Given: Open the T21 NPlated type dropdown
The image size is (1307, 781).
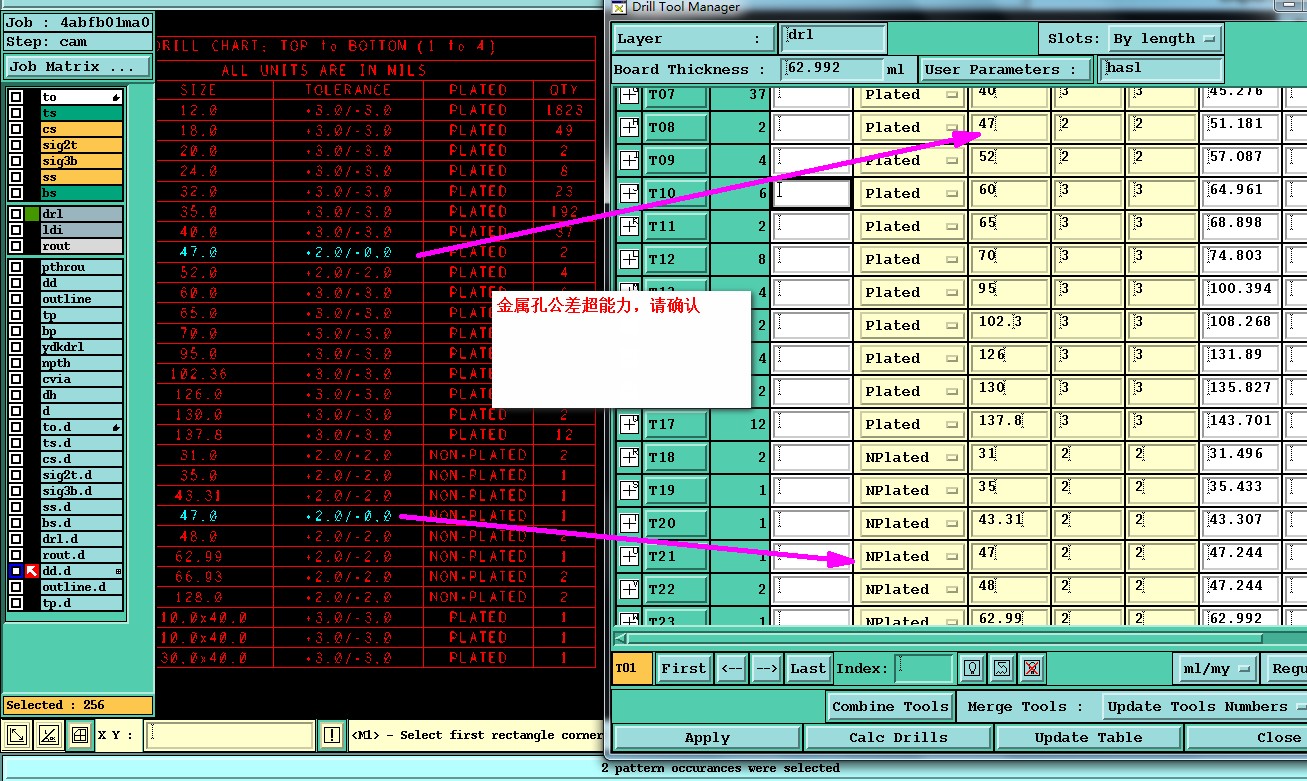Looking at the screenshot, I should [x=911, y=556].
